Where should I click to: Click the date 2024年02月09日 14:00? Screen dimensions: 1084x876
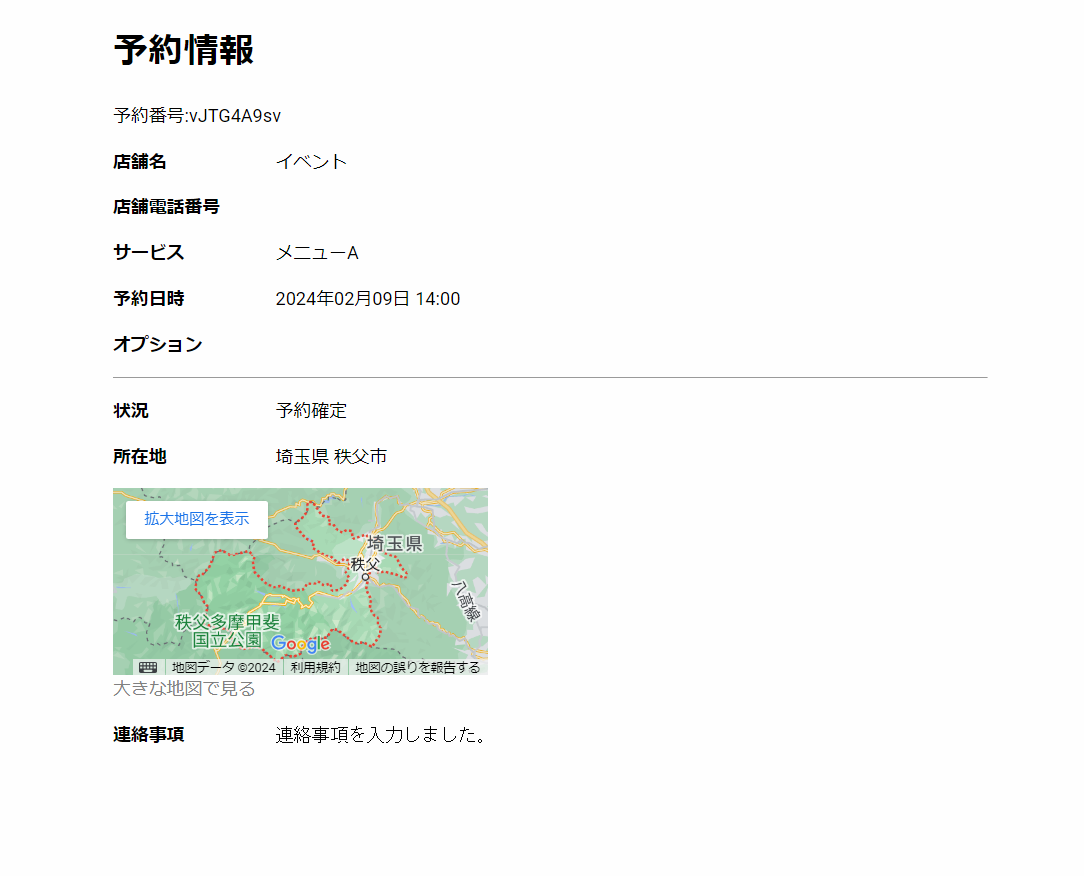click(x=368, y=299)
